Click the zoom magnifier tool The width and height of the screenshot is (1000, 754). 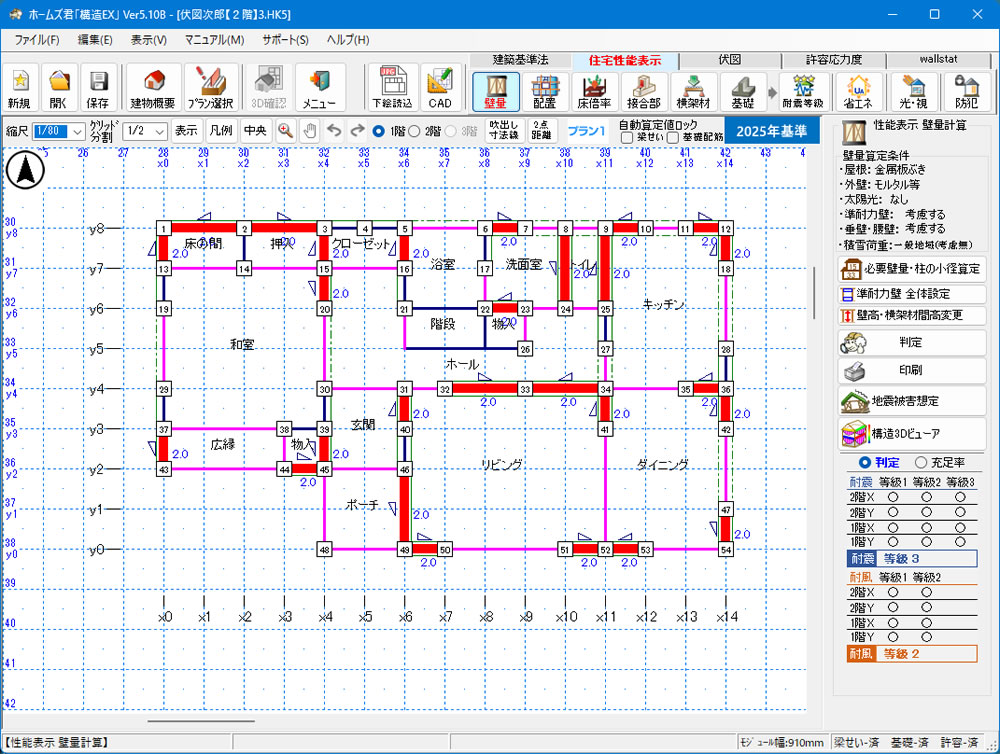[286, 131]
